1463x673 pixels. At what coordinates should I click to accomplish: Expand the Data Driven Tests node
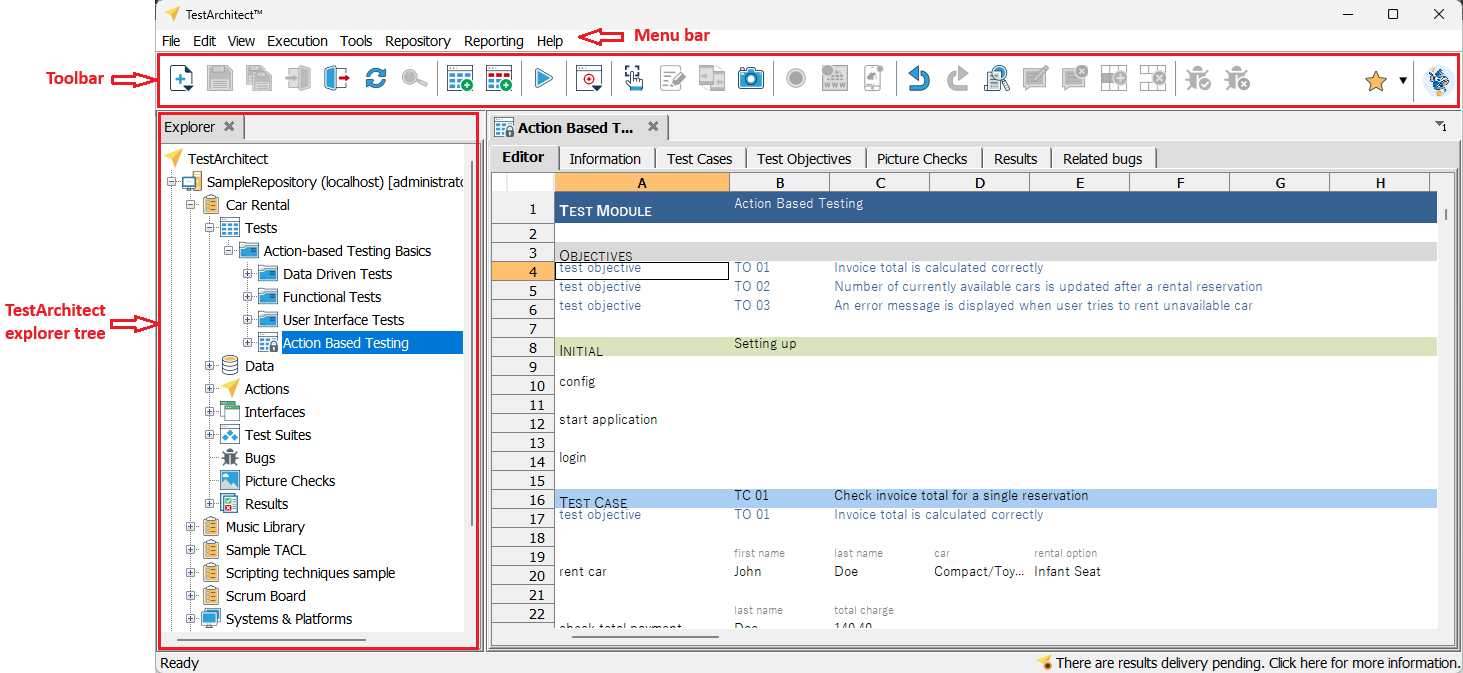[248, 274]
